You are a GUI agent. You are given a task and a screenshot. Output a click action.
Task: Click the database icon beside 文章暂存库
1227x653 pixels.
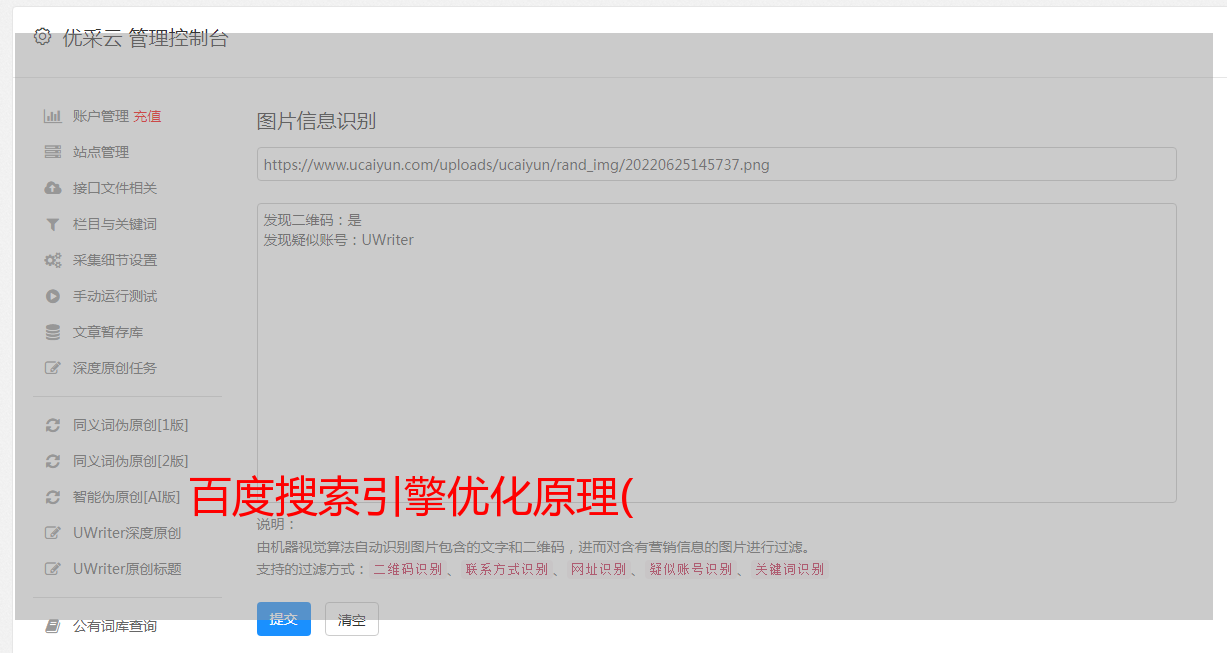point(52,332)
